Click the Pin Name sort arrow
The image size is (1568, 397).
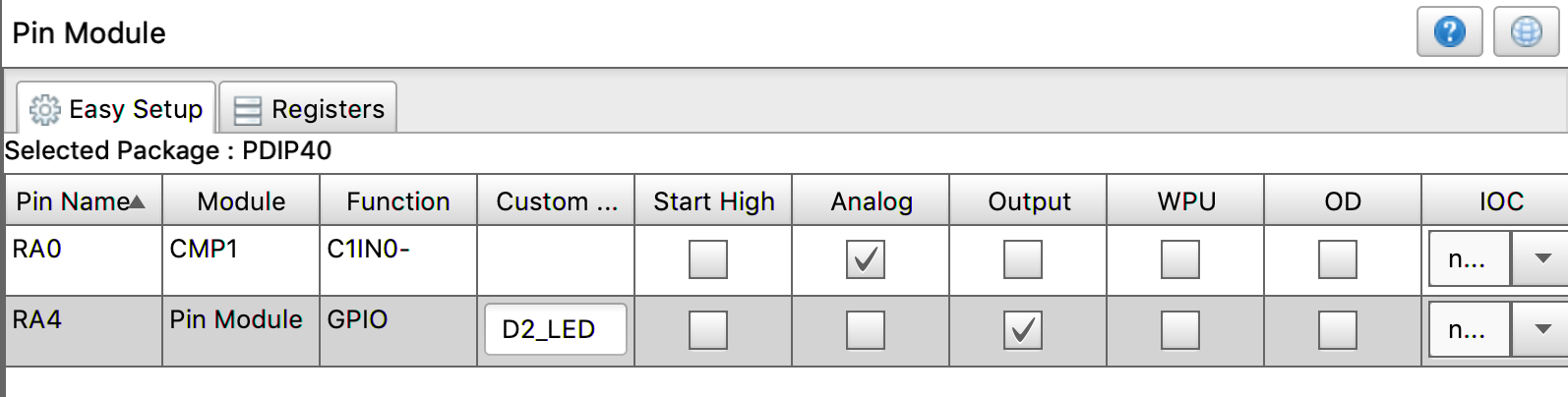[x=137, y=201]
